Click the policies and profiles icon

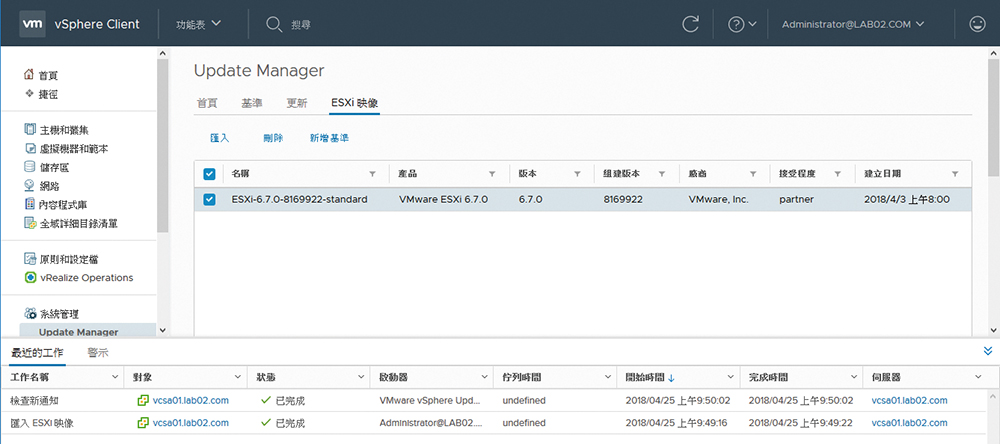click(29, 259)
